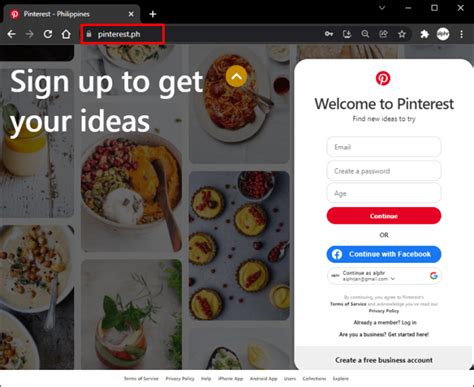Click the Age input field

384,193
